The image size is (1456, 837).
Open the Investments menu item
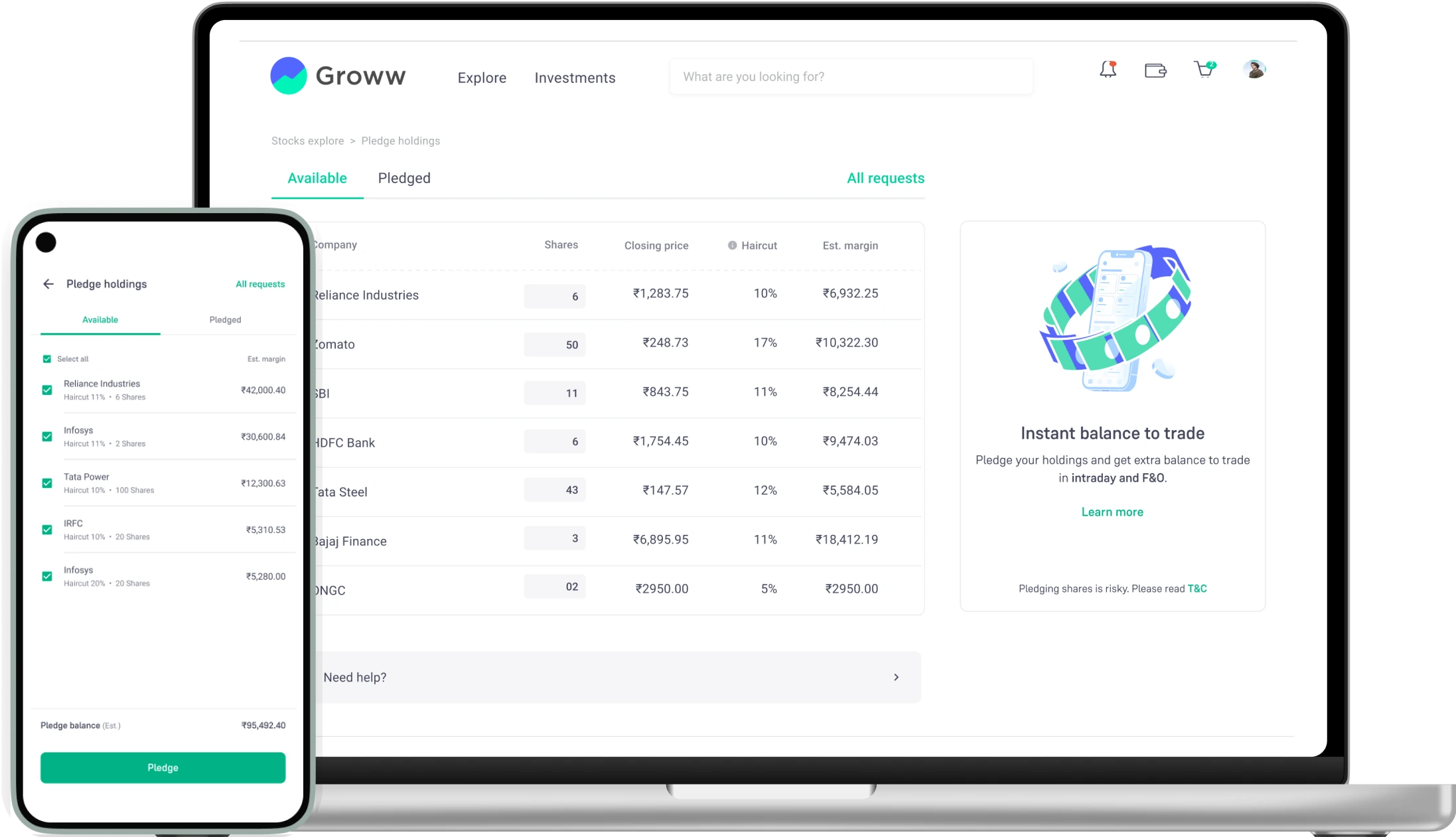pyautogui.click(x=575, y=78)
